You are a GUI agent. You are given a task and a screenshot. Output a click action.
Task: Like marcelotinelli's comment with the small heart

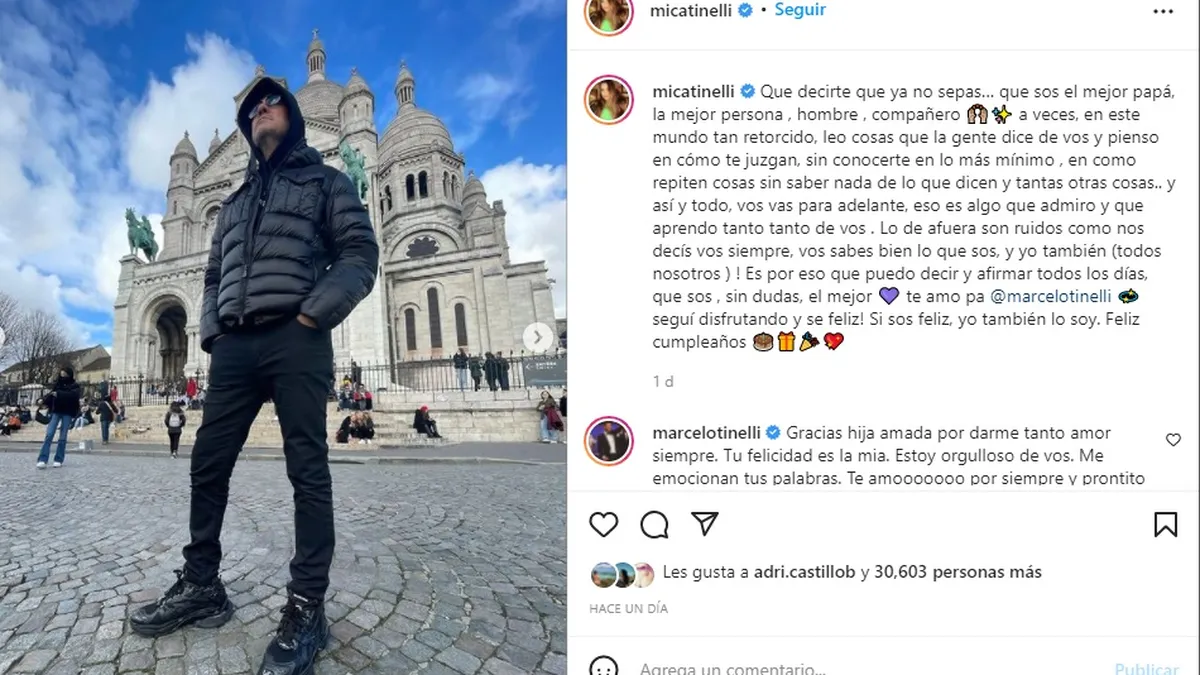point(1173,440)
